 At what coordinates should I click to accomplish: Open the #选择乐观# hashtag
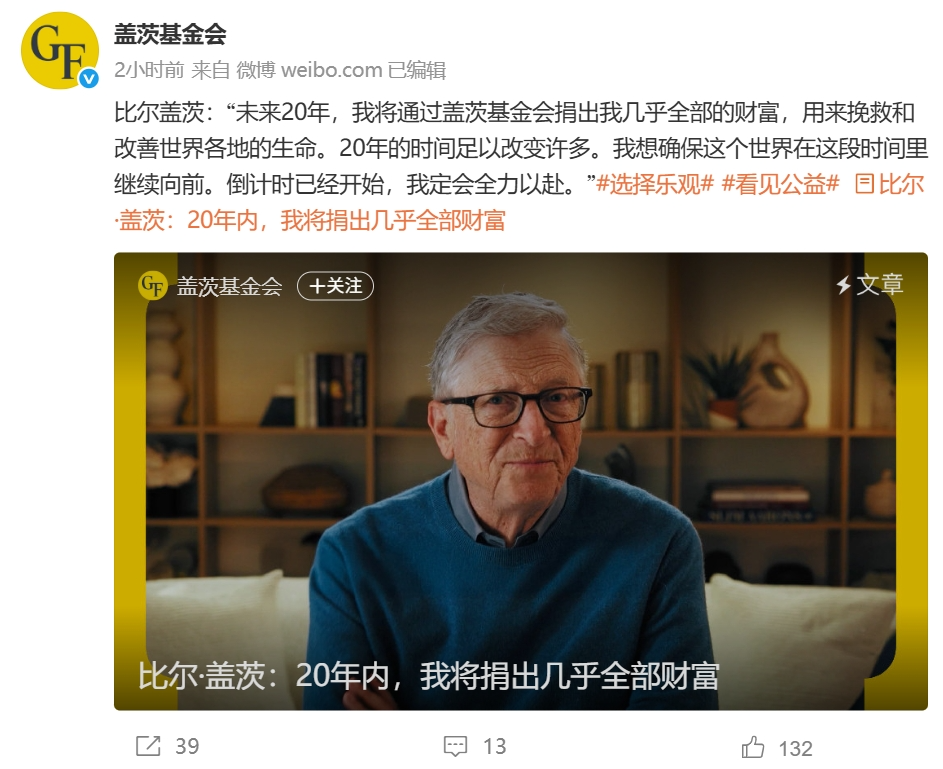click(x=654, y=184)
